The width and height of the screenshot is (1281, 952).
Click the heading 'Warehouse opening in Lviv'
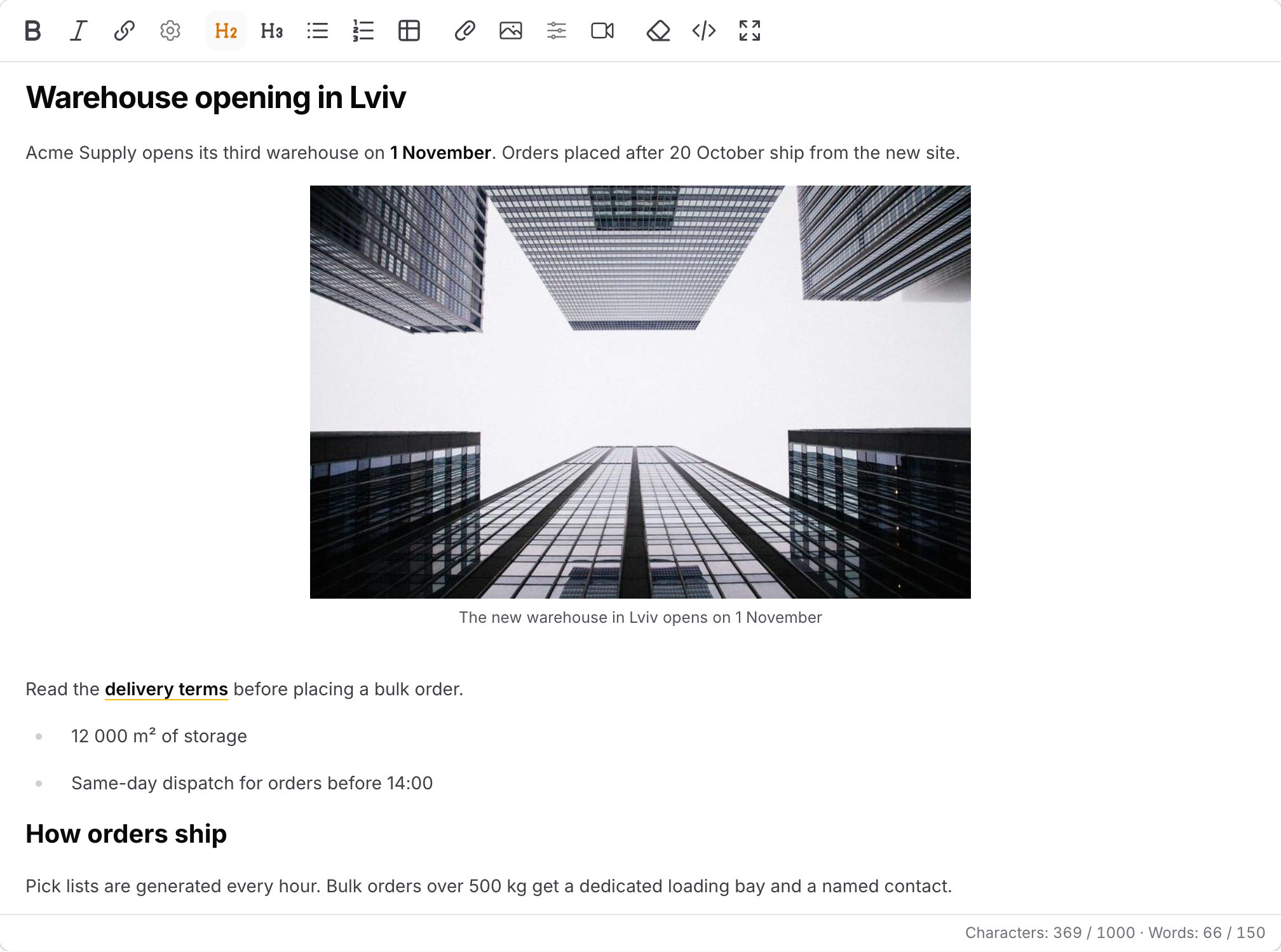[x=216, y=97]
